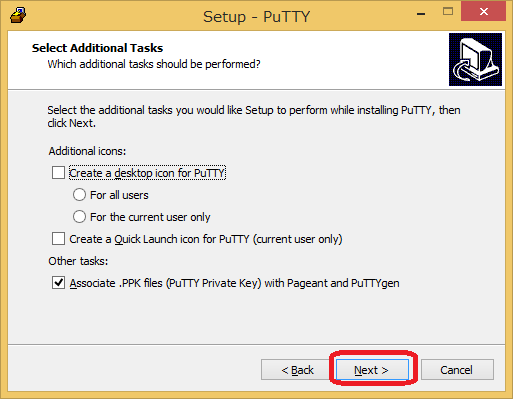Click the Setup - PuTTY title text
513x399 pixels.
[x=257, y=17]
